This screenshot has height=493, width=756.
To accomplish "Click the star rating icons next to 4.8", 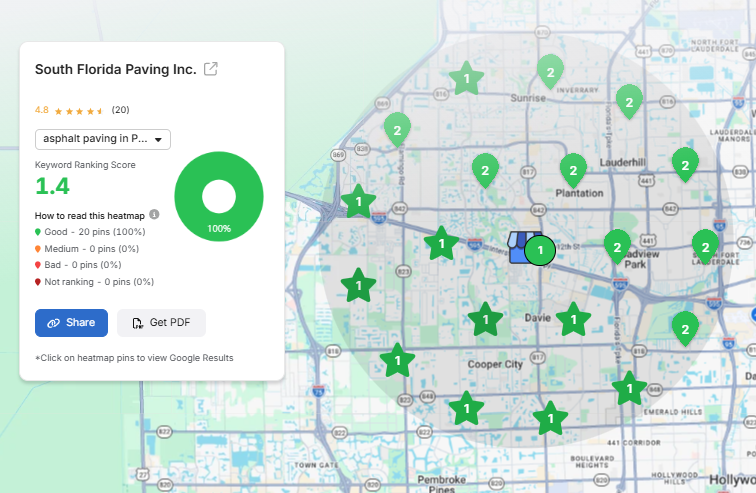I will pos(79,111).
